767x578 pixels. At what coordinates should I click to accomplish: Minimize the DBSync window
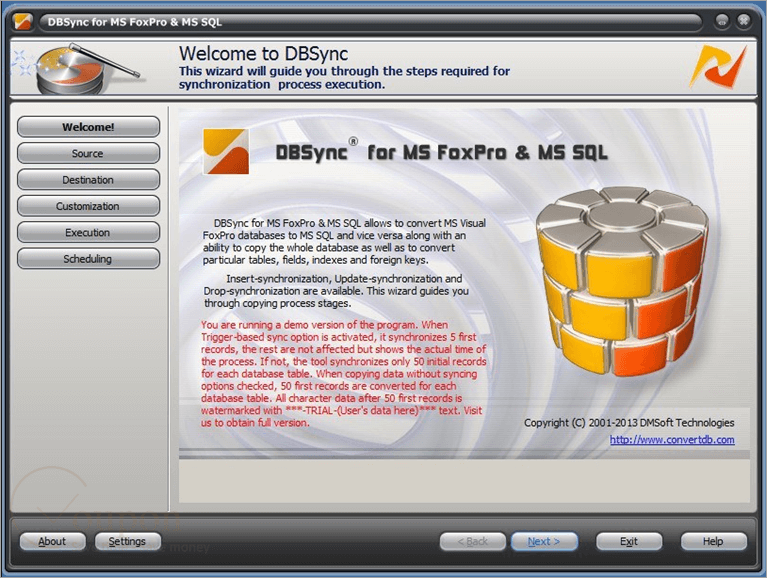click(x=722, y=21)
